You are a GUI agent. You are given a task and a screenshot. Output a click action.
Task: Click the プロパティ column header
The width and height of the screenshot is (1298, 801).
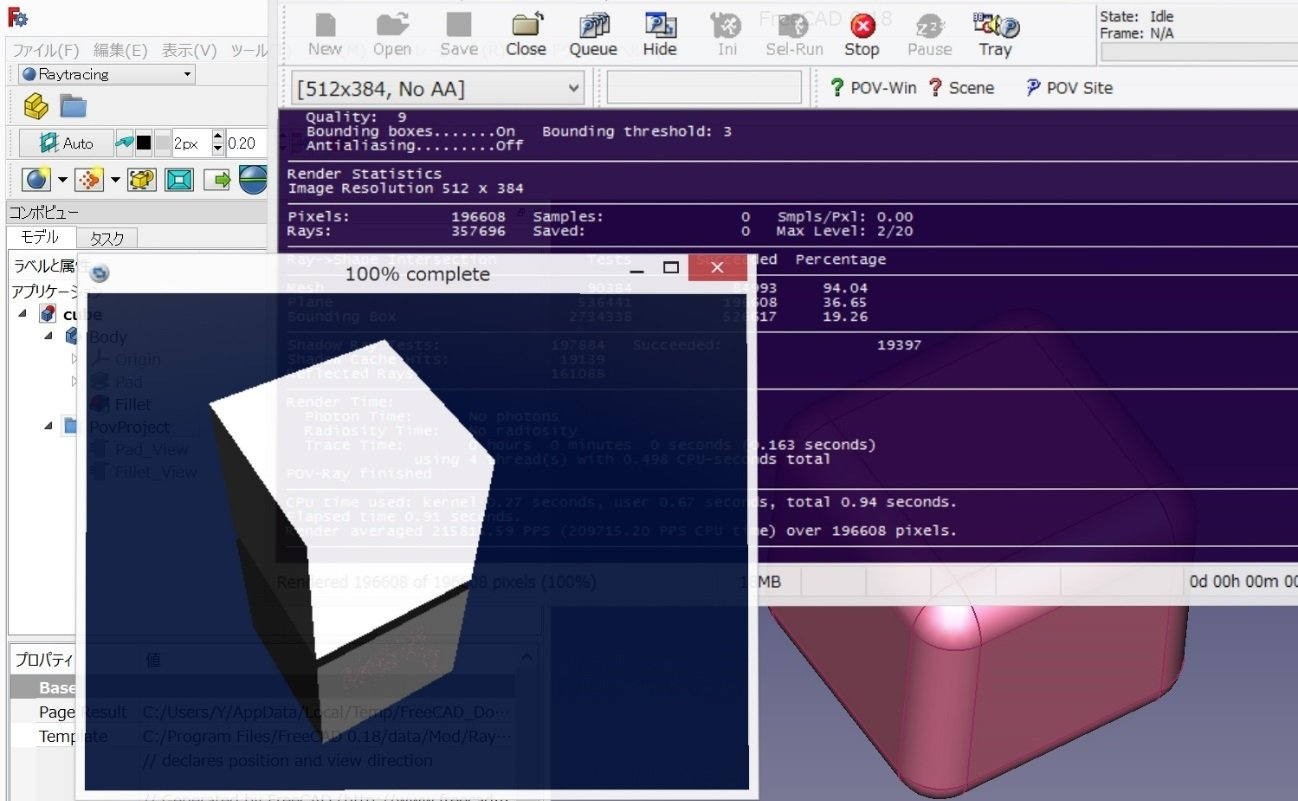(x=43, y=660)
